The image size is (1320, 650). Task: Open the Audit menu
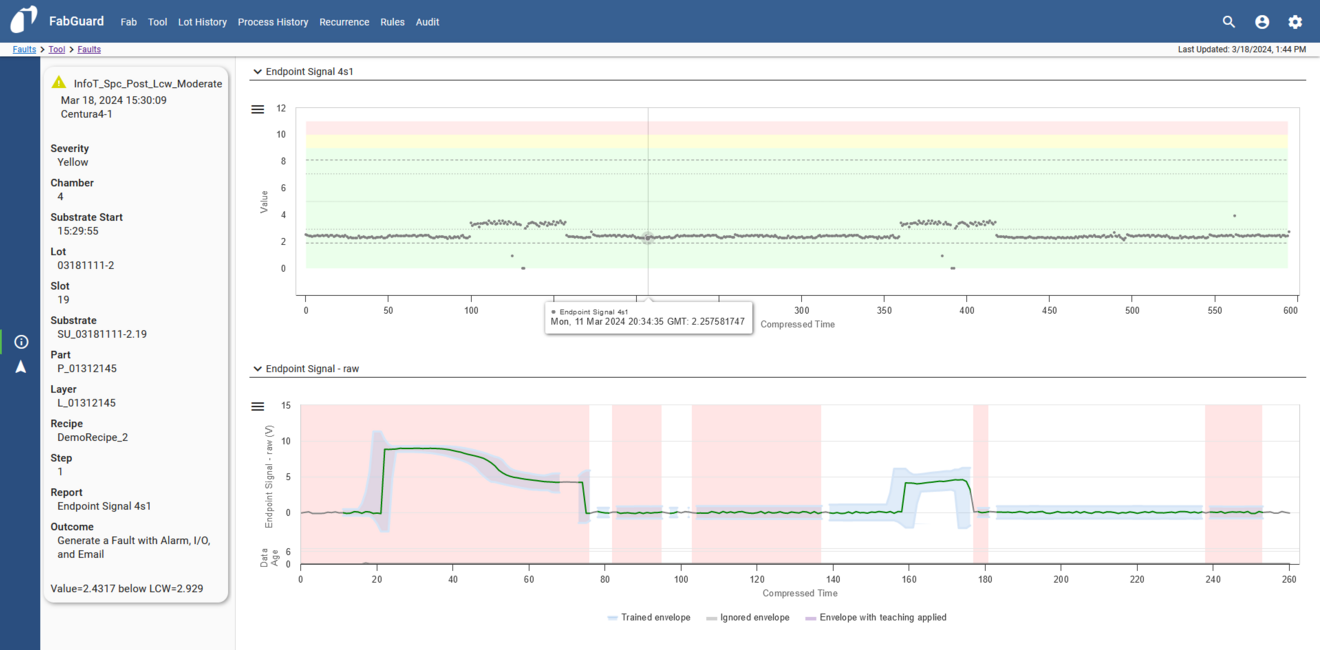tap(427, 21)
